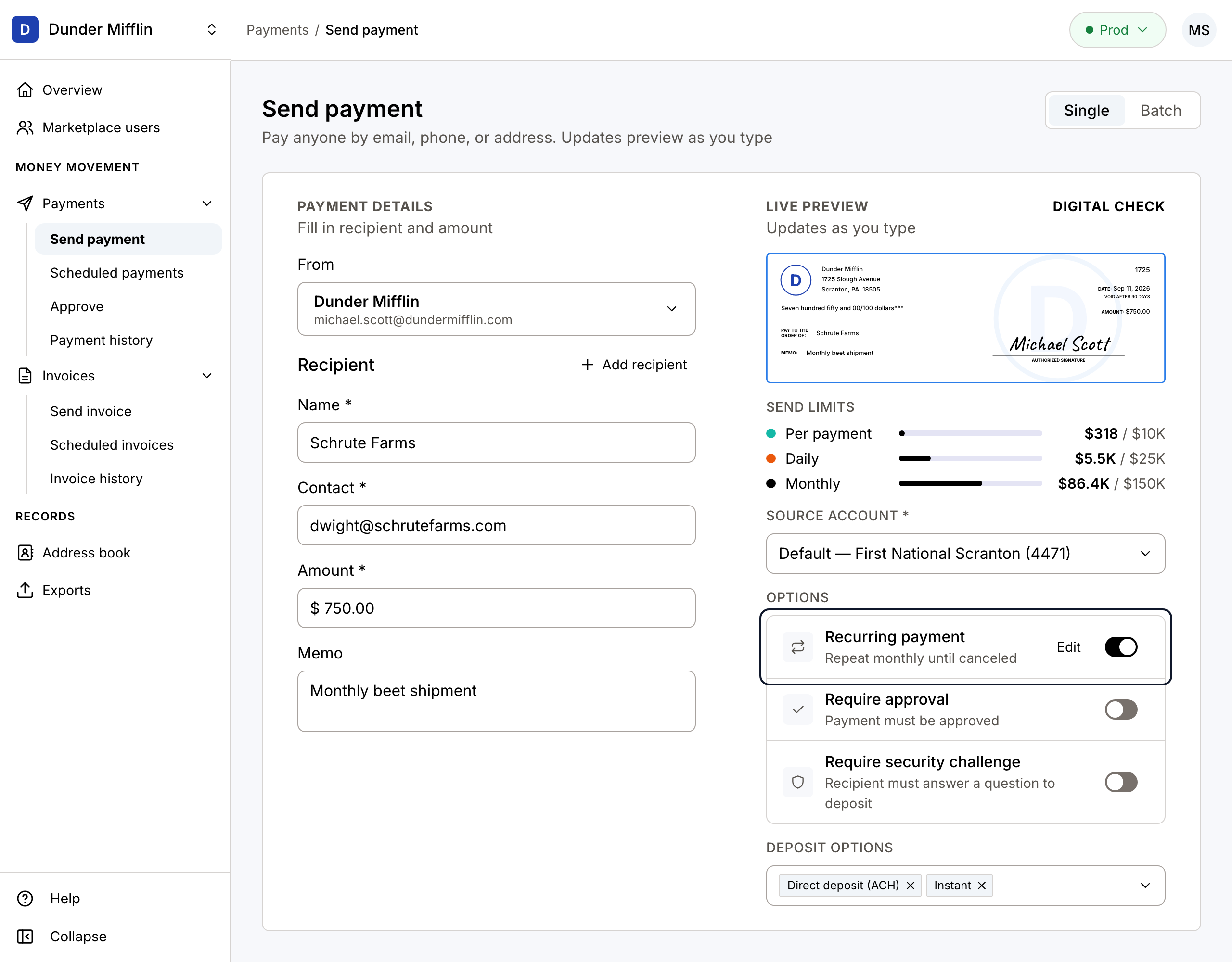Turn off the Recurring payment toggle

pos(1121,647)
